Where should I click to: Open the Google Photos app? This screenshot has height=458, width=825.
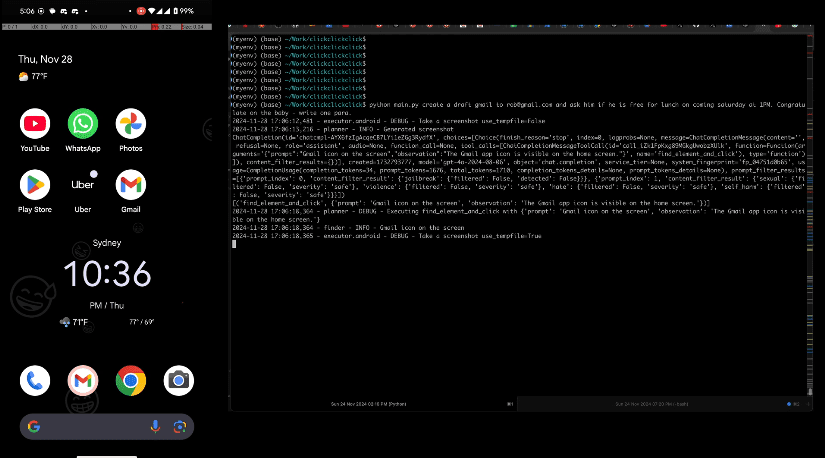click(130, 124)
